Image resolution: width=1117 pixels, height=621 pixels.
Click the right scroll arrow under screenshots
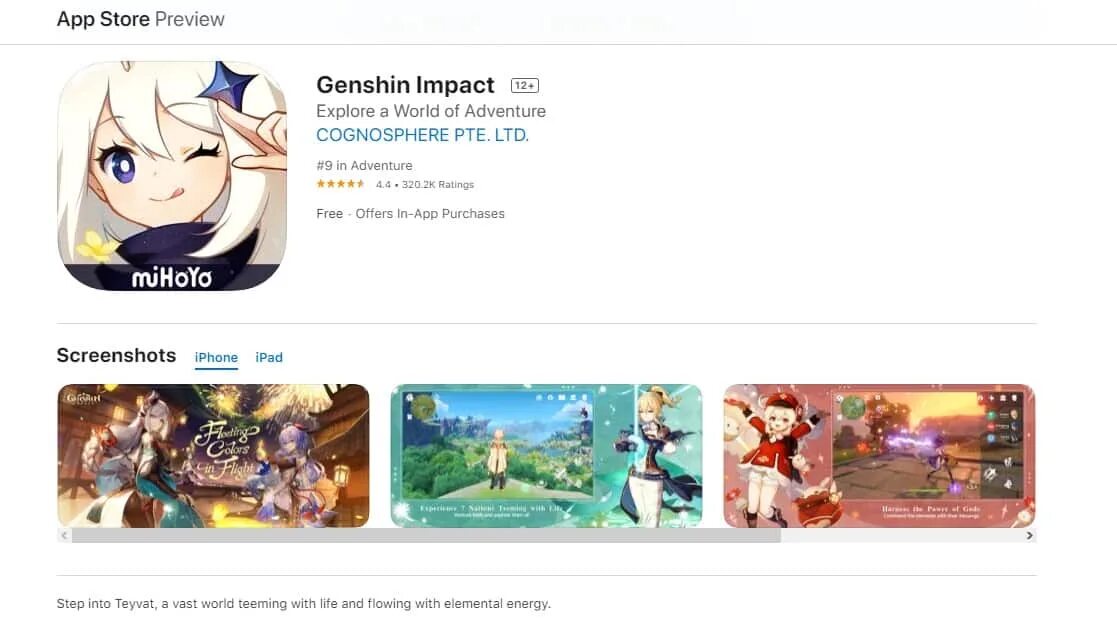click(1029, 536)
